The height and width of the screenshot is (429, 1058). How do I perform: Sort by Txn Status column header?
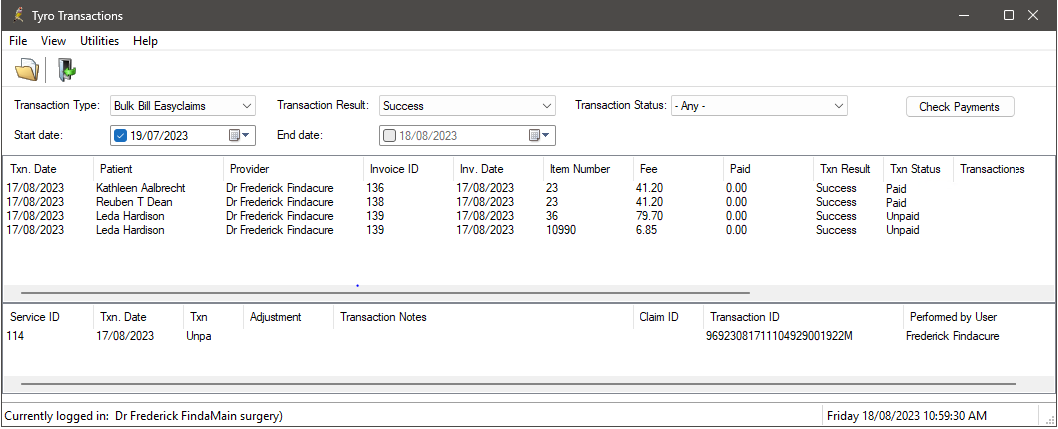click(918, 169)
